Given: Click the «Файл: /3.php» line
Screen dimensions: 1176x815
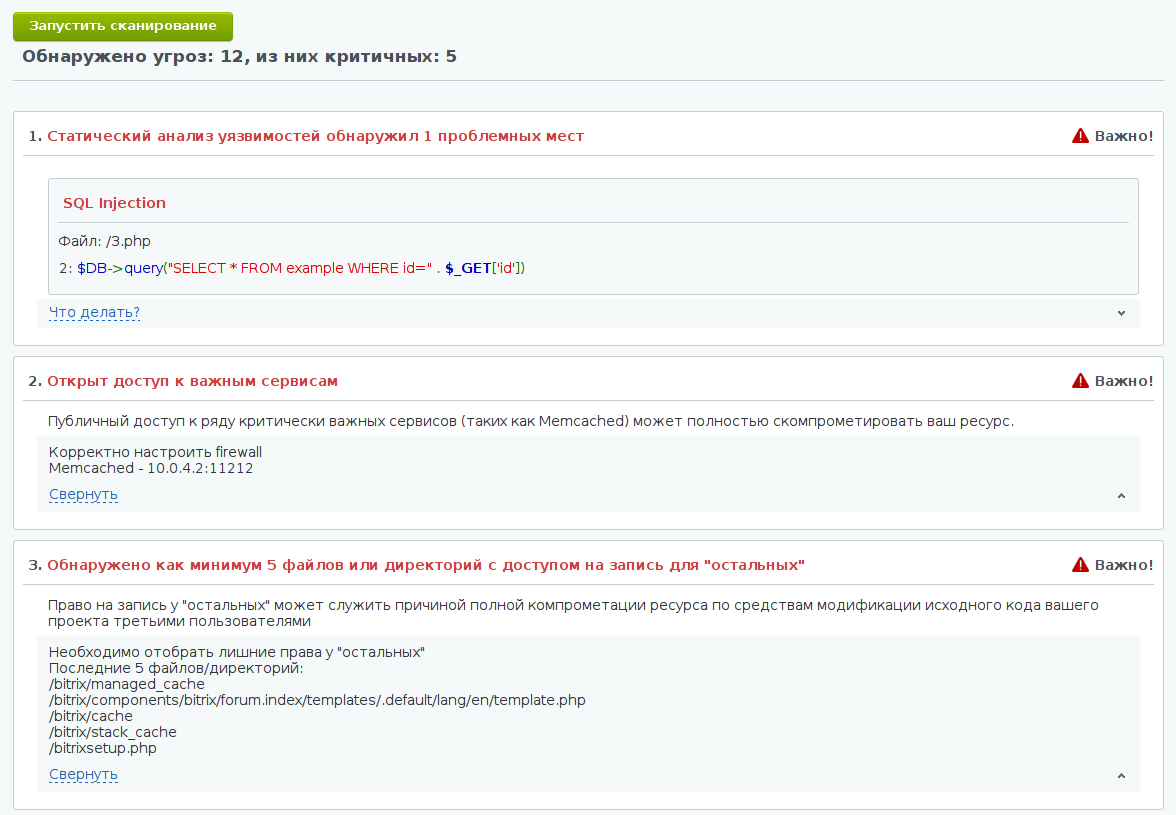Looking at the screenshot, I should pos(104,241).
